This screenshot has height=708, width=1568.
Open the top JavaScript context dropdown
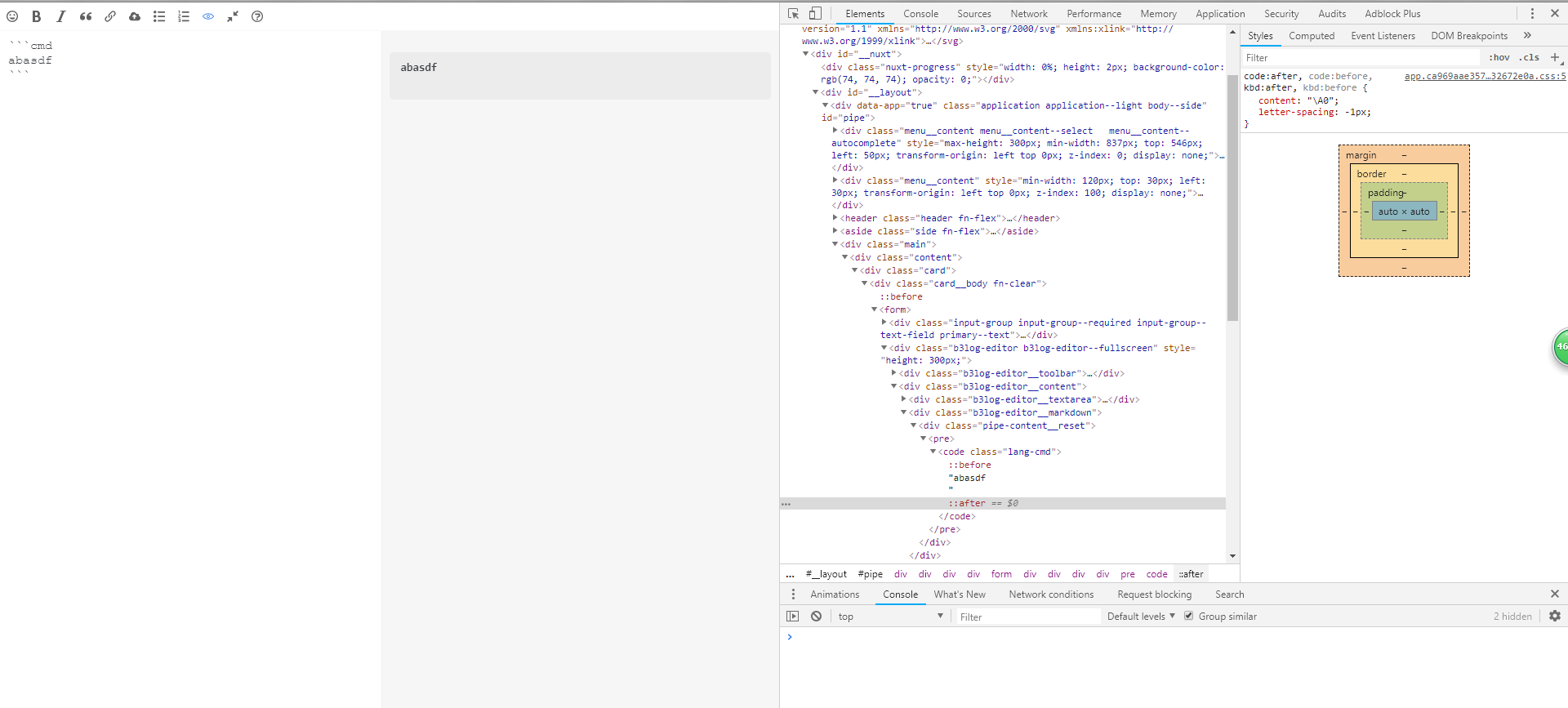[x=890, y=617]
